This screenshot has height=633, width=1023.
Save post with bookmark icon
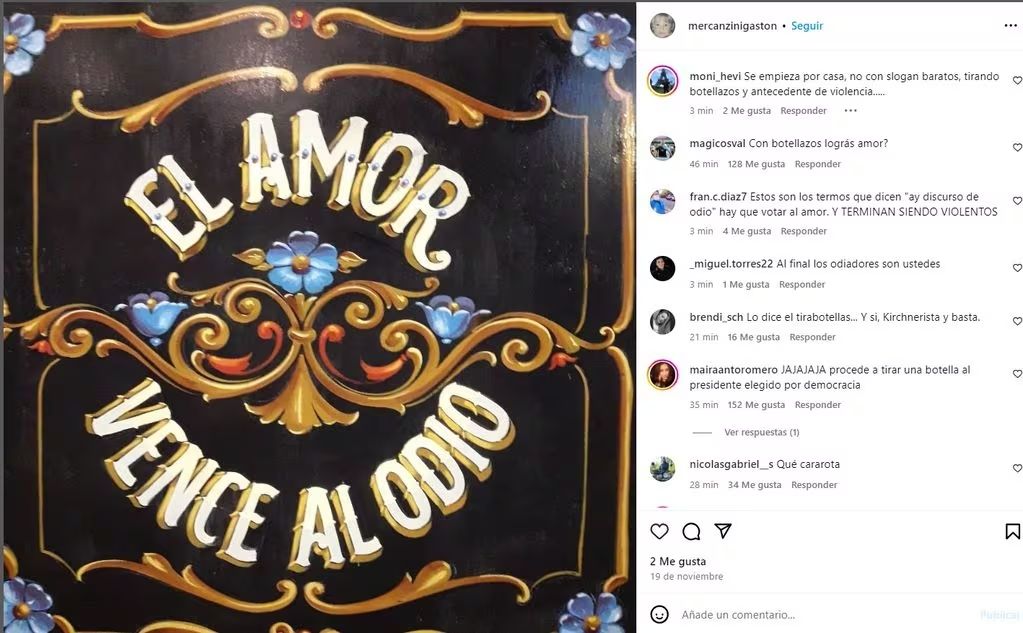click(x=1012, y=531)
